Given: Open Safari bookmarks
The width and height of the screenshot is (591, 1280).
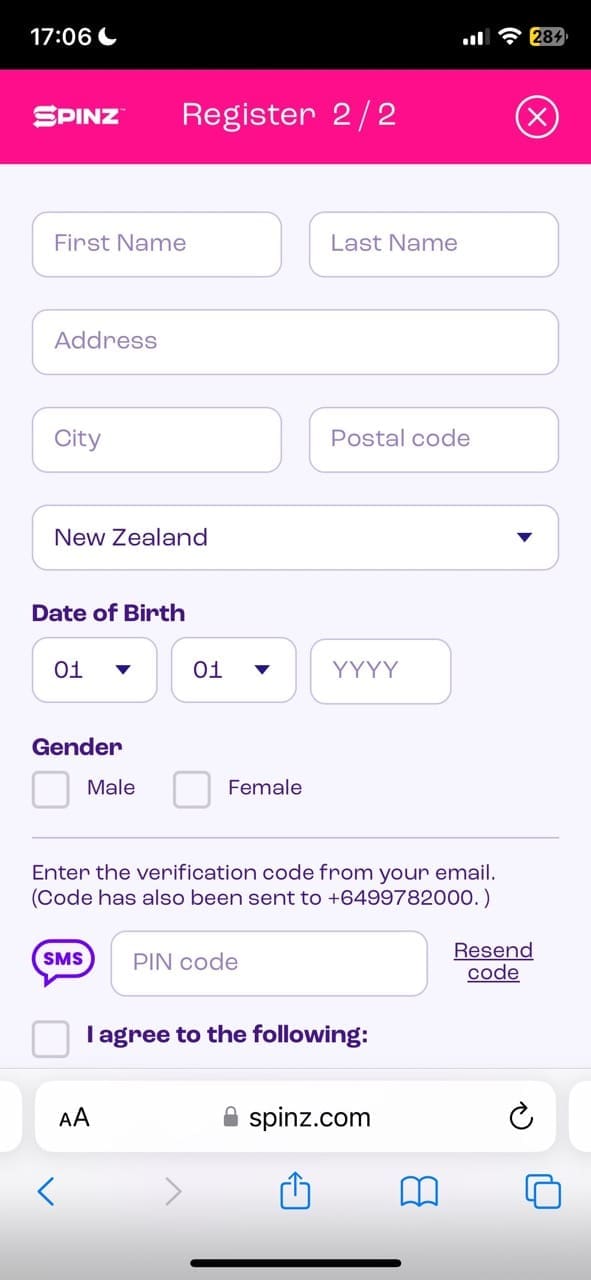Looking at the screenshot, I should [419, 1190].
